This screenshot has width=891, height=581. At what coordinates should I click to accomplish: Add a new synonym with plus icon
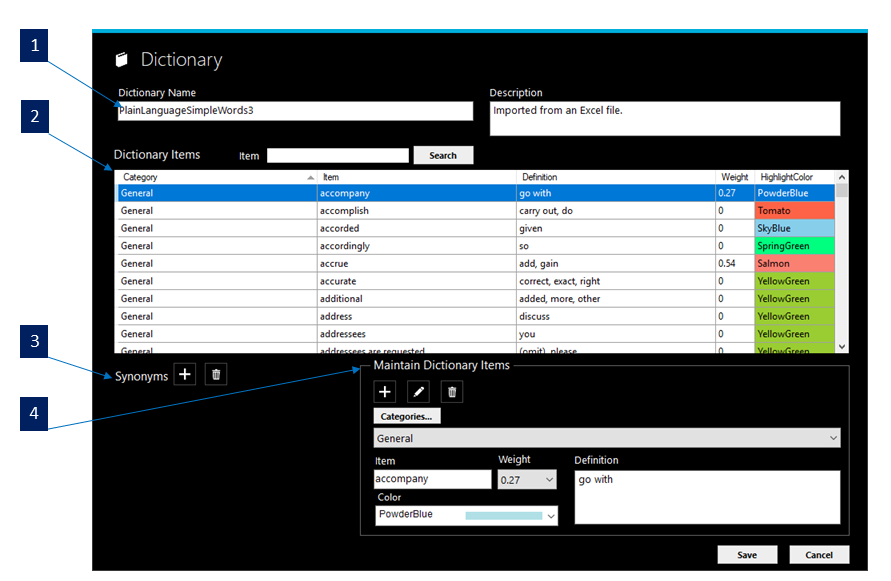(185, 374)
